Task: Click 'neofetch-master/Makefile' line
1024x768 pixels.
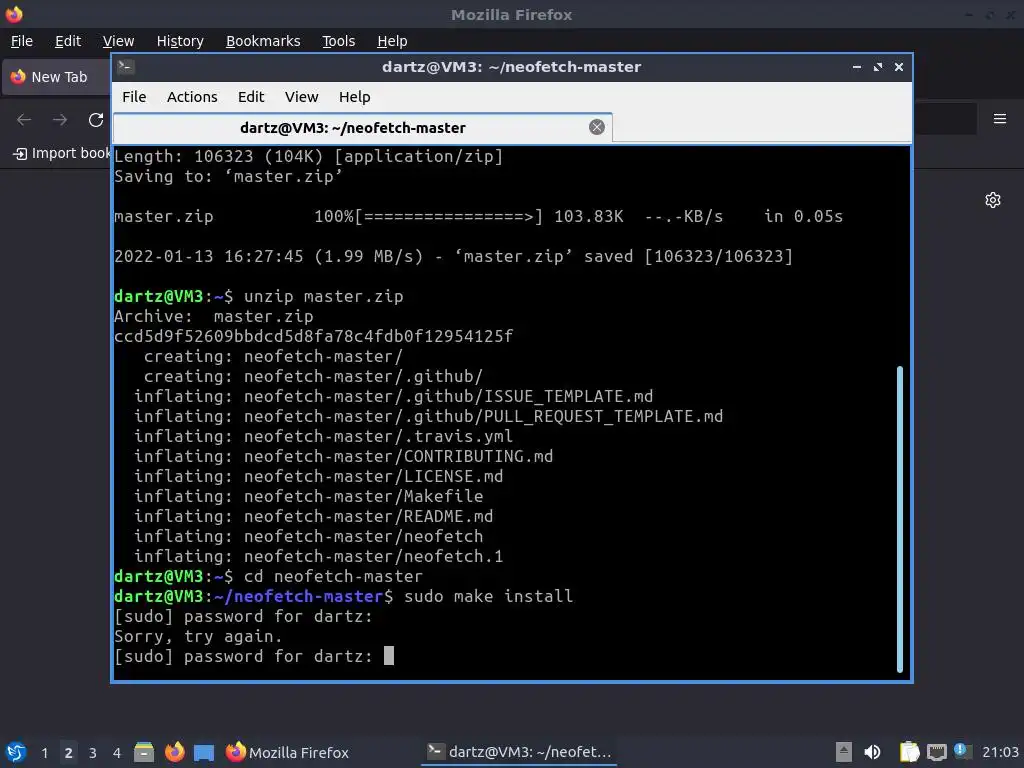Action: (x=309, y=496)
